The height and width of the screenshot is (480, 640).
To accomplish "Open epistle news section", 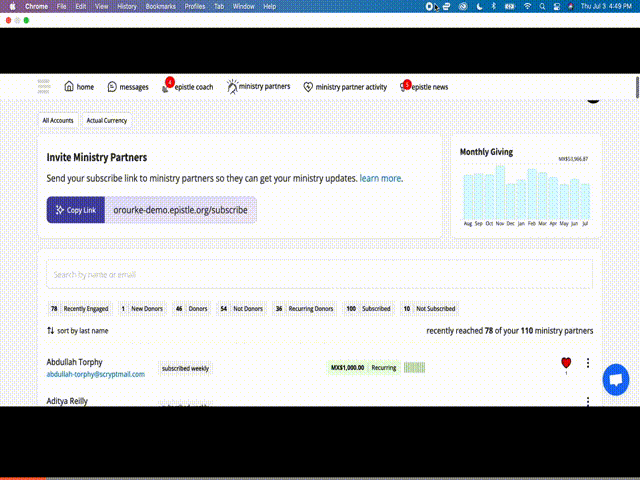I will click(424, 87).
